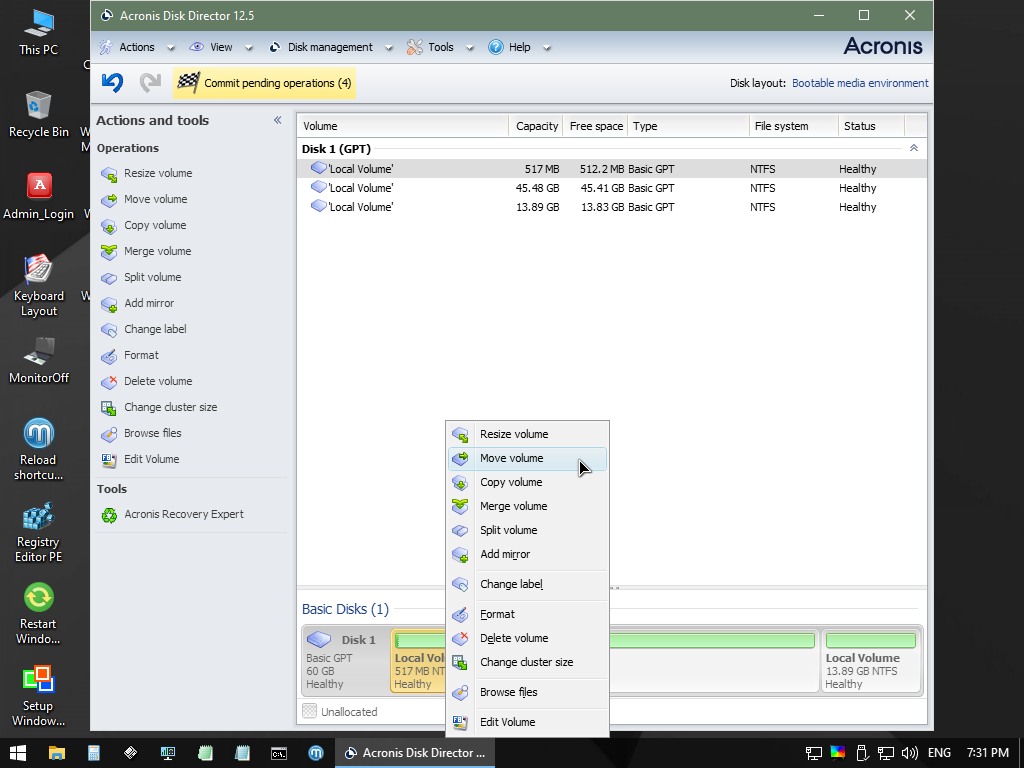Screen dimensions: 1024x768
Task: Open the Windows Start button
Action: [x=18, y=753]
